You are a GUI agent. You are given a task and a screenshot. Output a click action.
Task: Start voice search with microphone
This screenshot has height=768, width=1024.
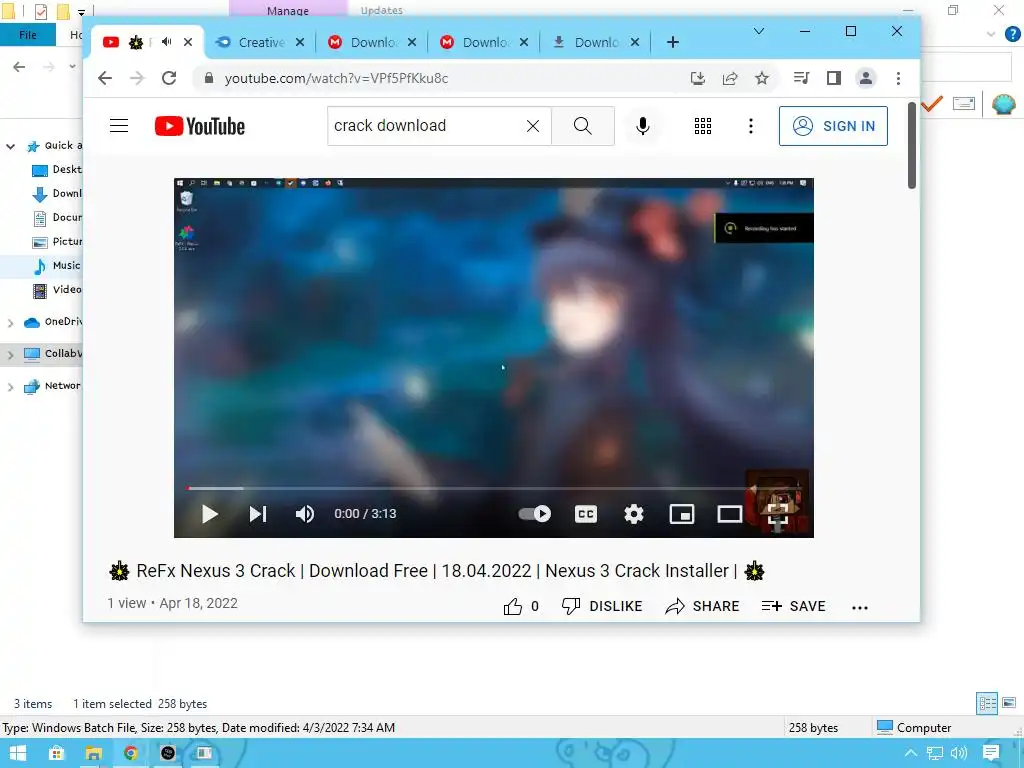pos(643,126)
